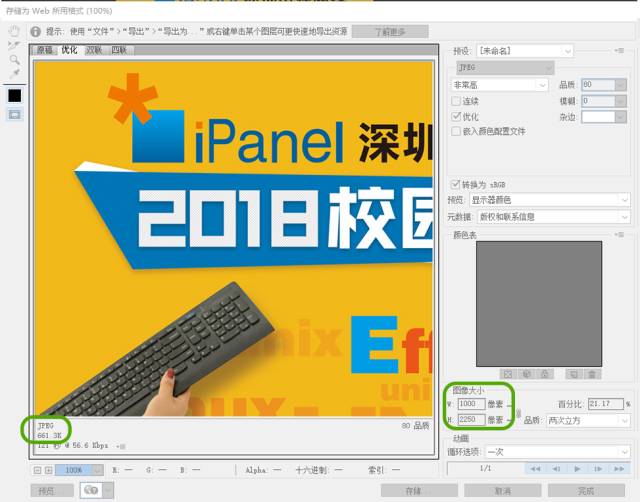
Task: Open the browser selection dropdown arrow
Action: (x=108, y=490)
